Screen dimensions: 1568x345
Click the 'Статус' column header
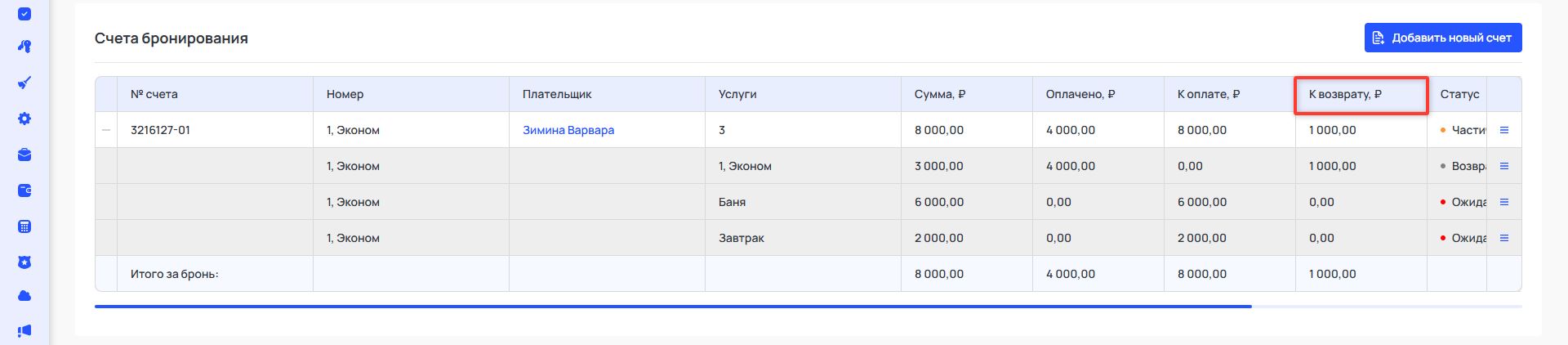(x=1459, y=94)
